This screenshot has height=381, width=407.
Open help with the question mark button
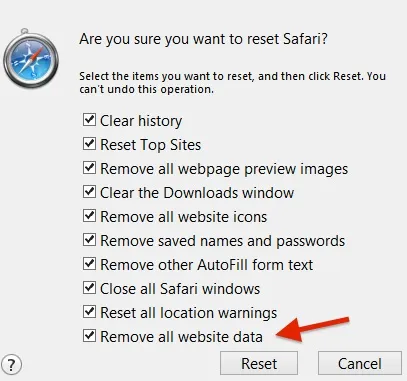tap(11, 364)
